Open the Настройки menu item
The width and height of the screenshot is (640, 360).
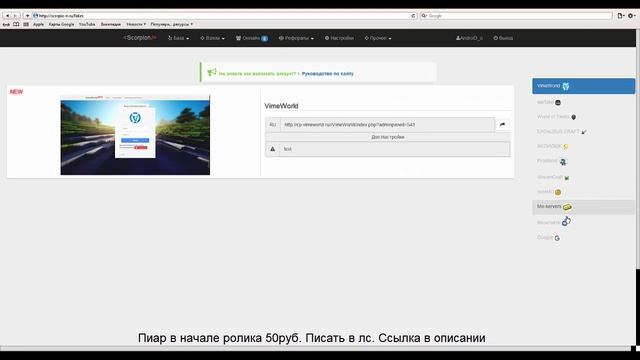[339, 38]
